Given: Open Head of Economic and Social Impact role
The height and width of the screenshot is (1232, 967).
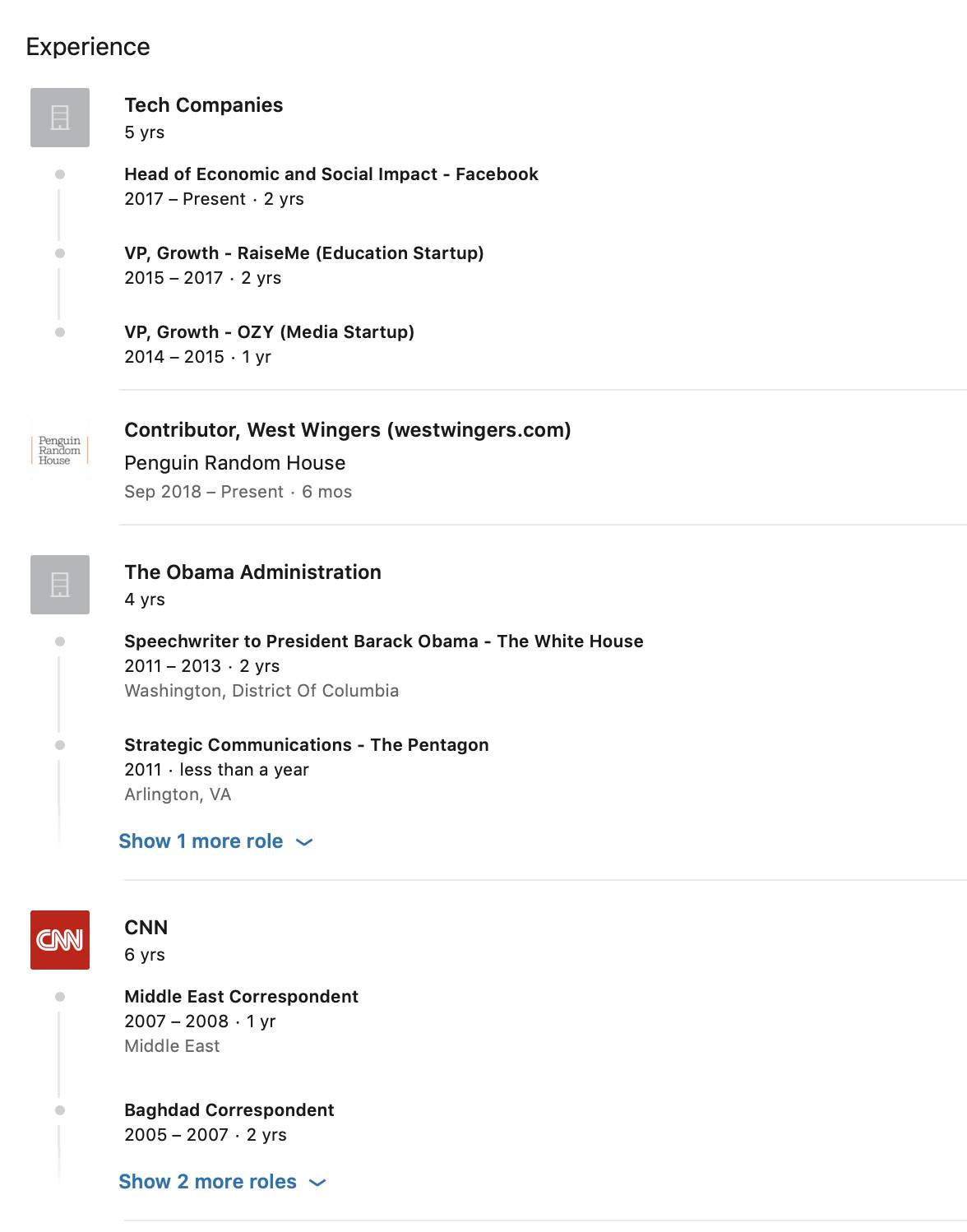Looking at the screenshot, I should 331,174.
